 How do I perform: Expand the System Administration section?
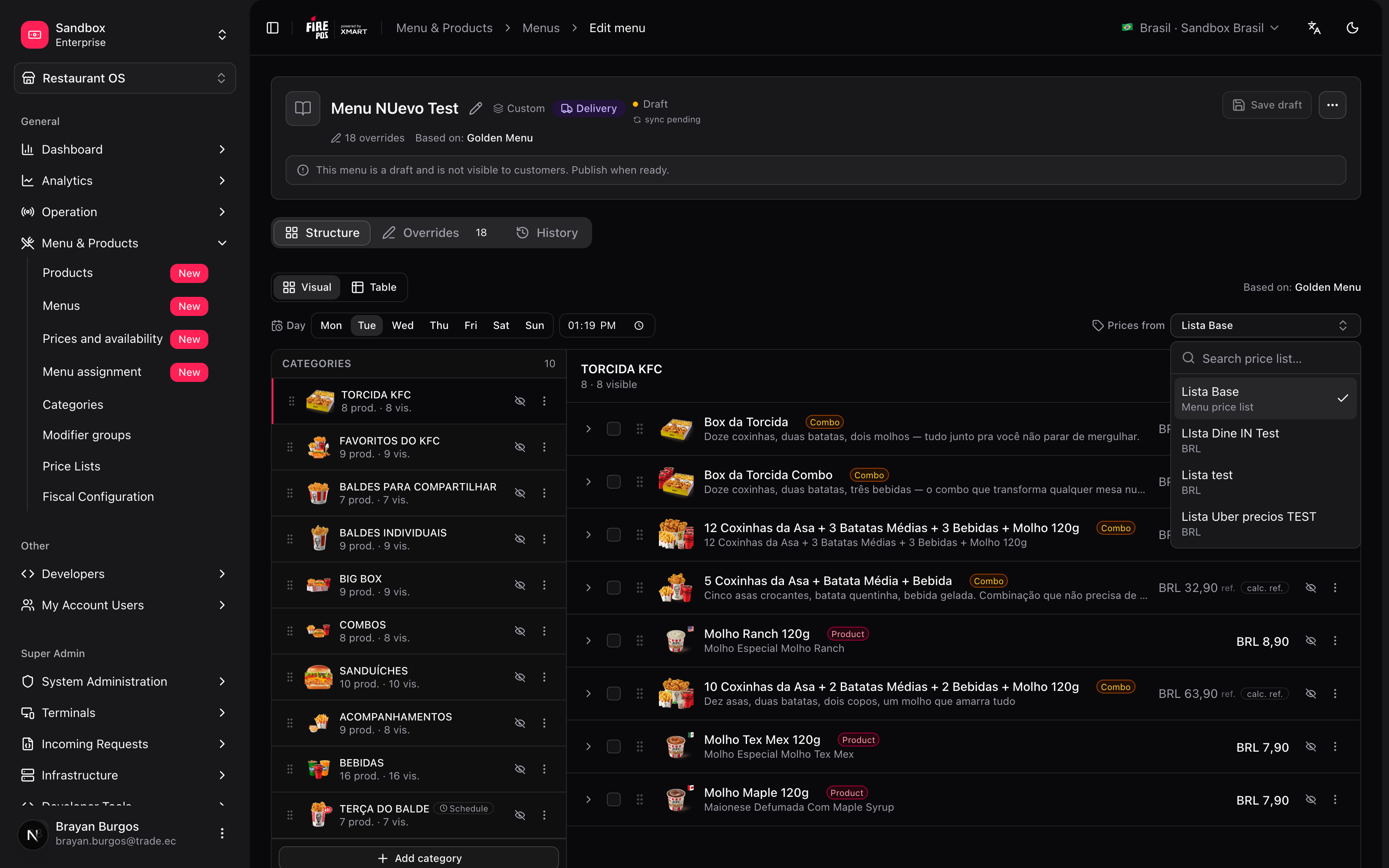[125, 681]
